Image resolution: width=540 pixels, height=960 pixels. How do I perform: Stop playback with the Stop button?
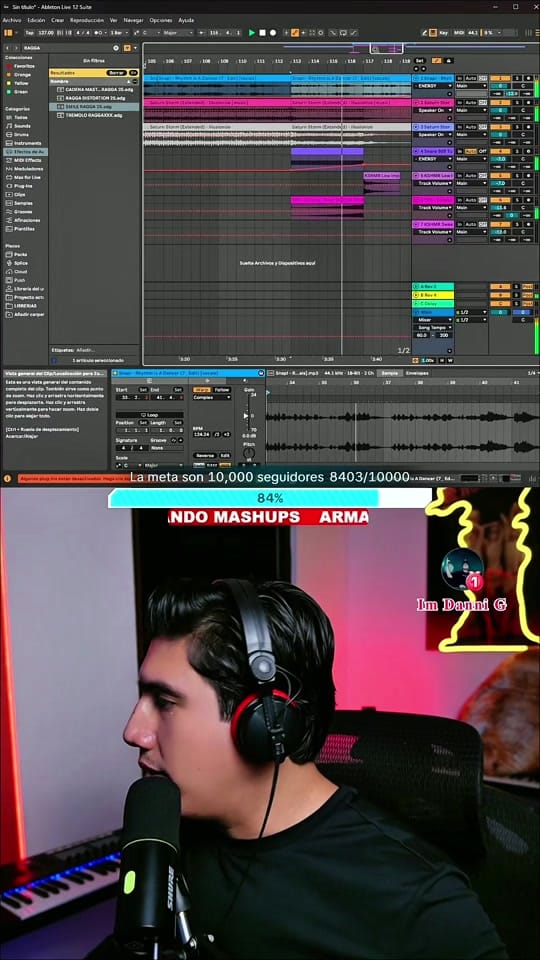(262, 32)
